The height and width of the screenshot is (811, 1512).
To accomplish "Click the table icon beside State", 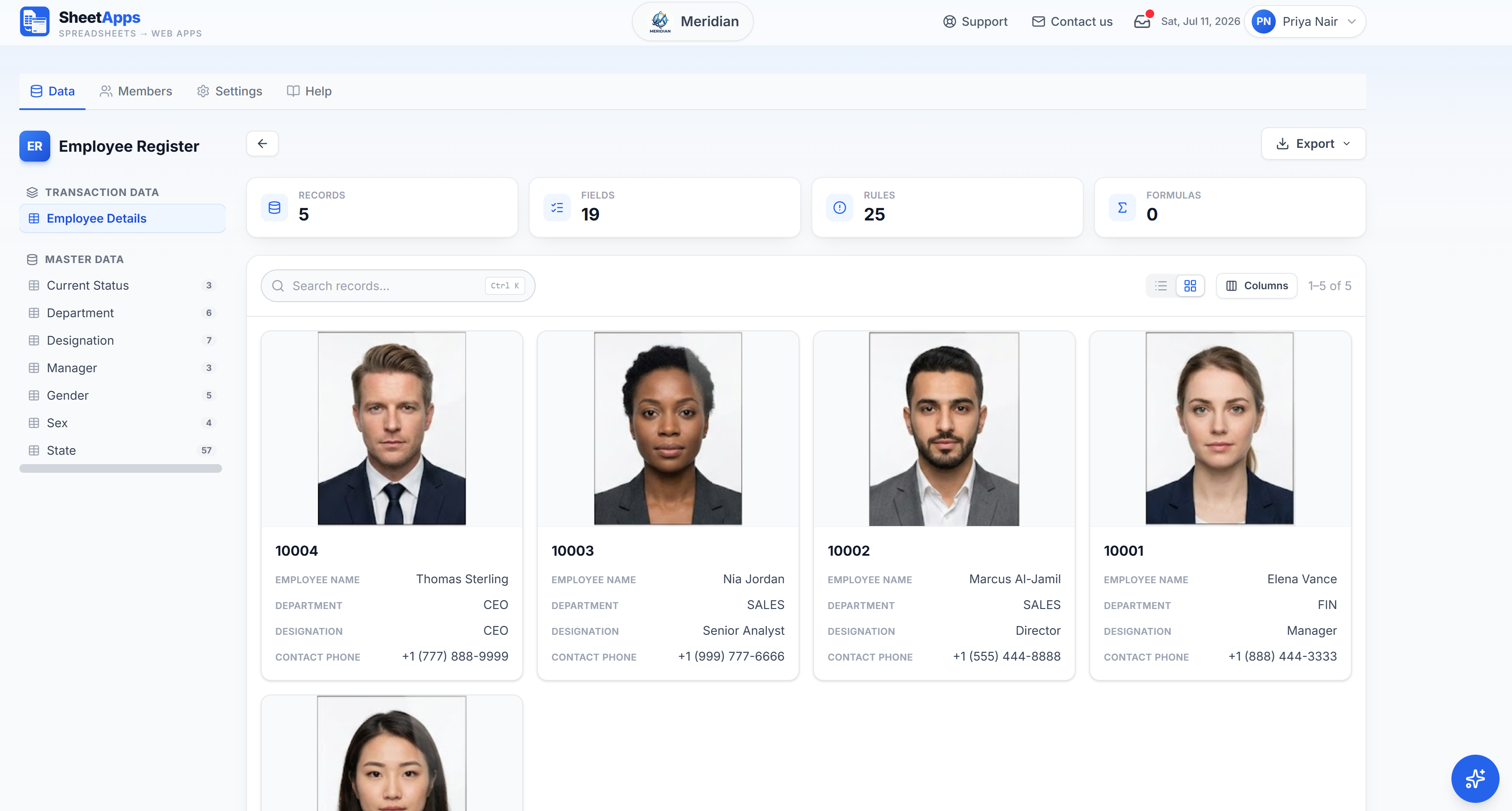I will pos(34,450).
